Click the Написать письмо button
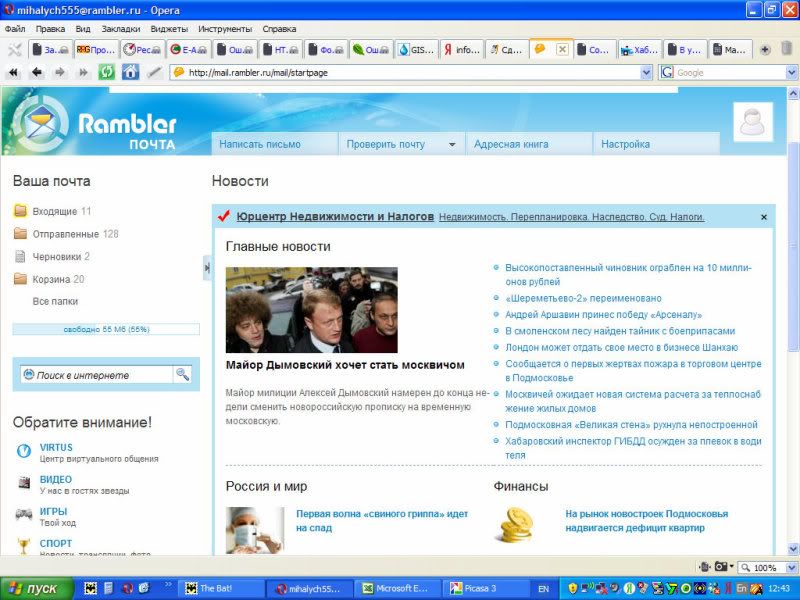Image resolution: width=800 pixels, height=600 pixels. [275, 144]
